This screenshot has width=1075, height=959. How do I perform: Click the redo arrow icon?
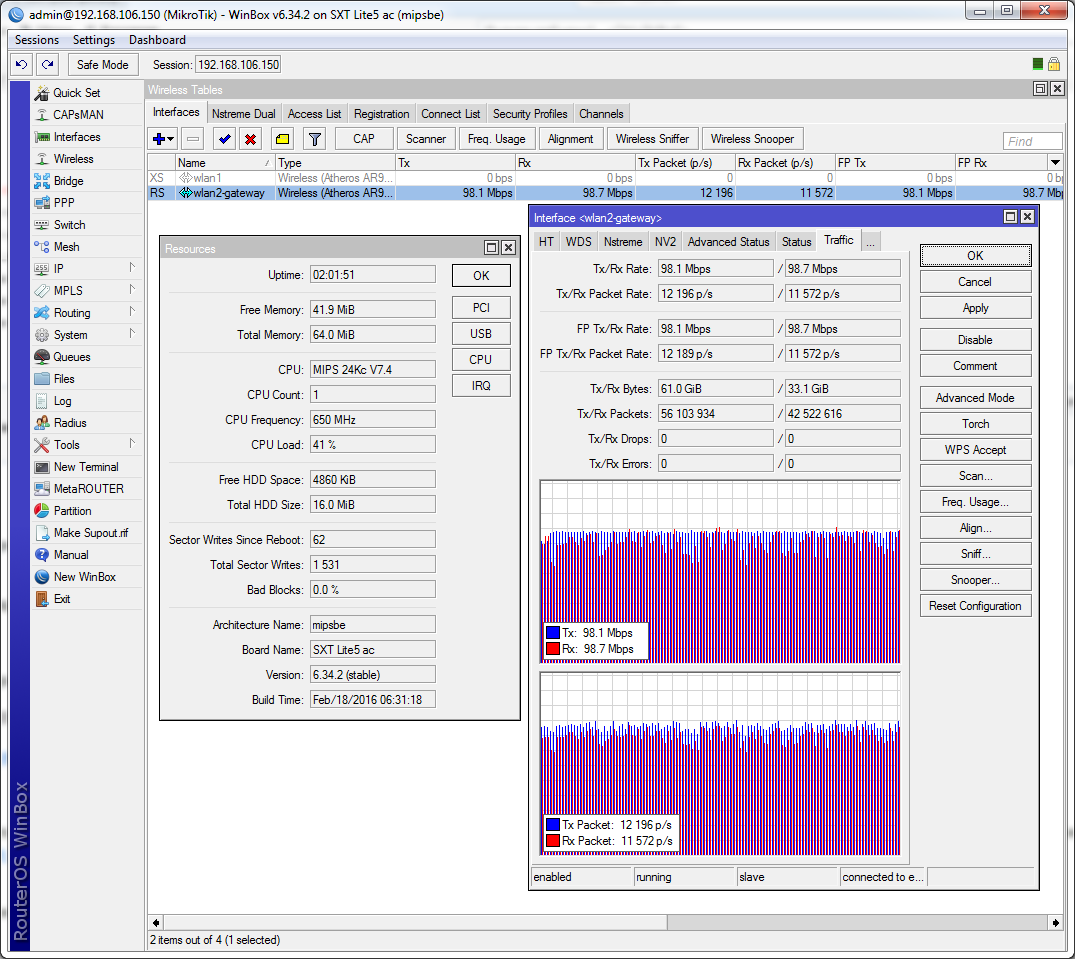tap(47, 64)
